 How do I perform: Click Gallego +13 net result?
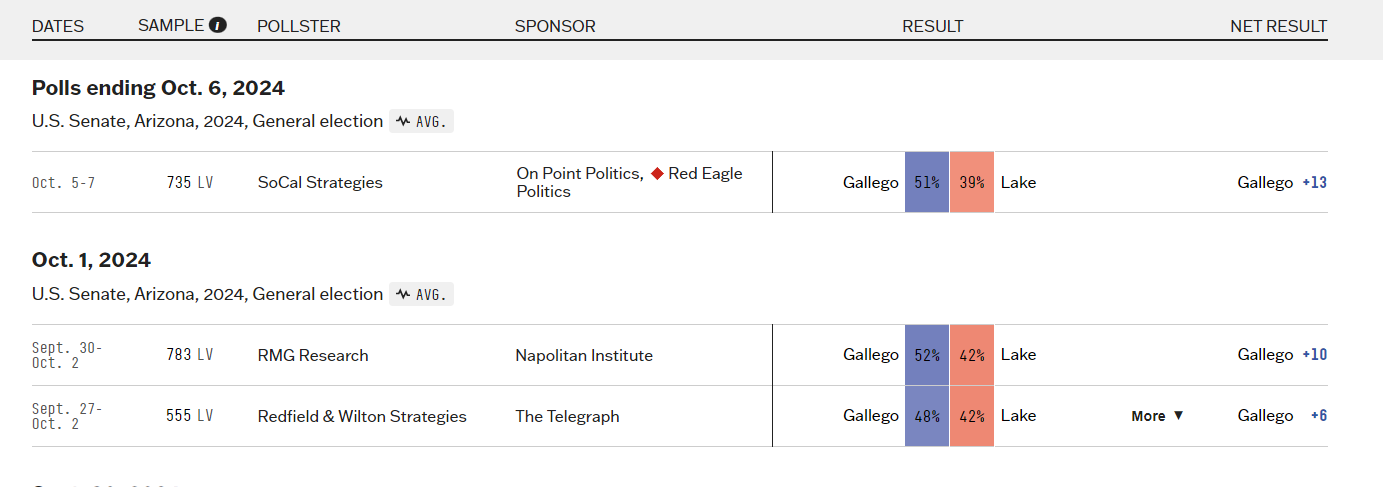pos(1282,182)
